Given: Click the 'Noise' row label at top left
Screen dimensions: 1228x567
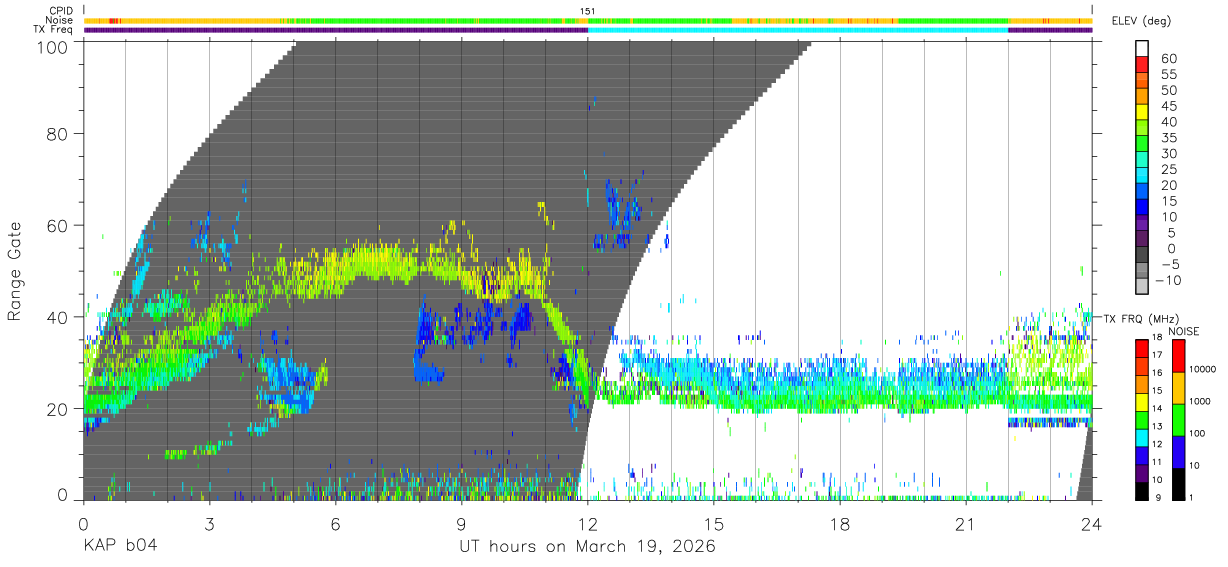Looking at the screenshot, I should [x=61, y=20].
